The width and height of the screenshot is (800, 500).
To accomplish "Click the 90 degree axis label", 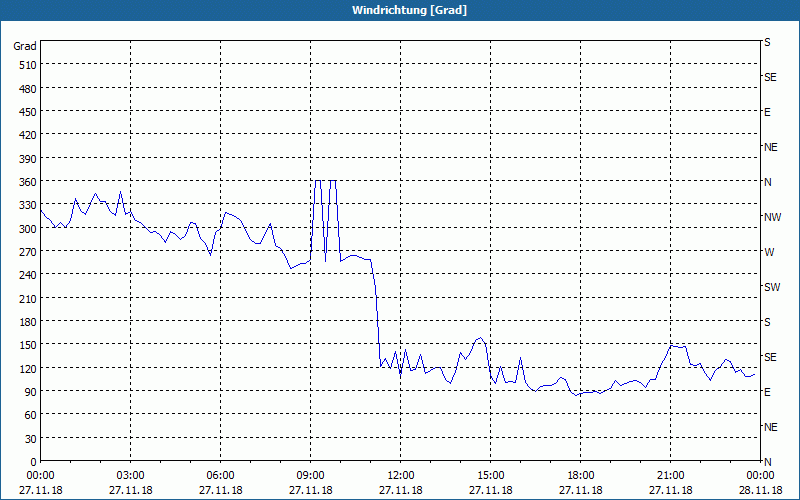I will pyautogui.click(x=31, y=392).
